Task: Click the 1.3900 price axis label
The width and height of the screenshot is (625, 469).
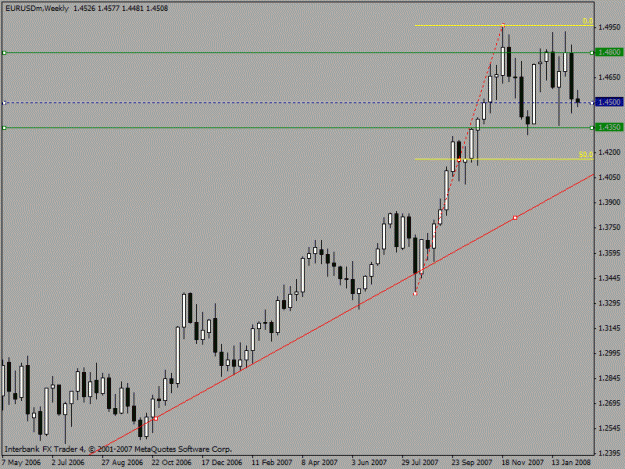Action: click(610, 202)
